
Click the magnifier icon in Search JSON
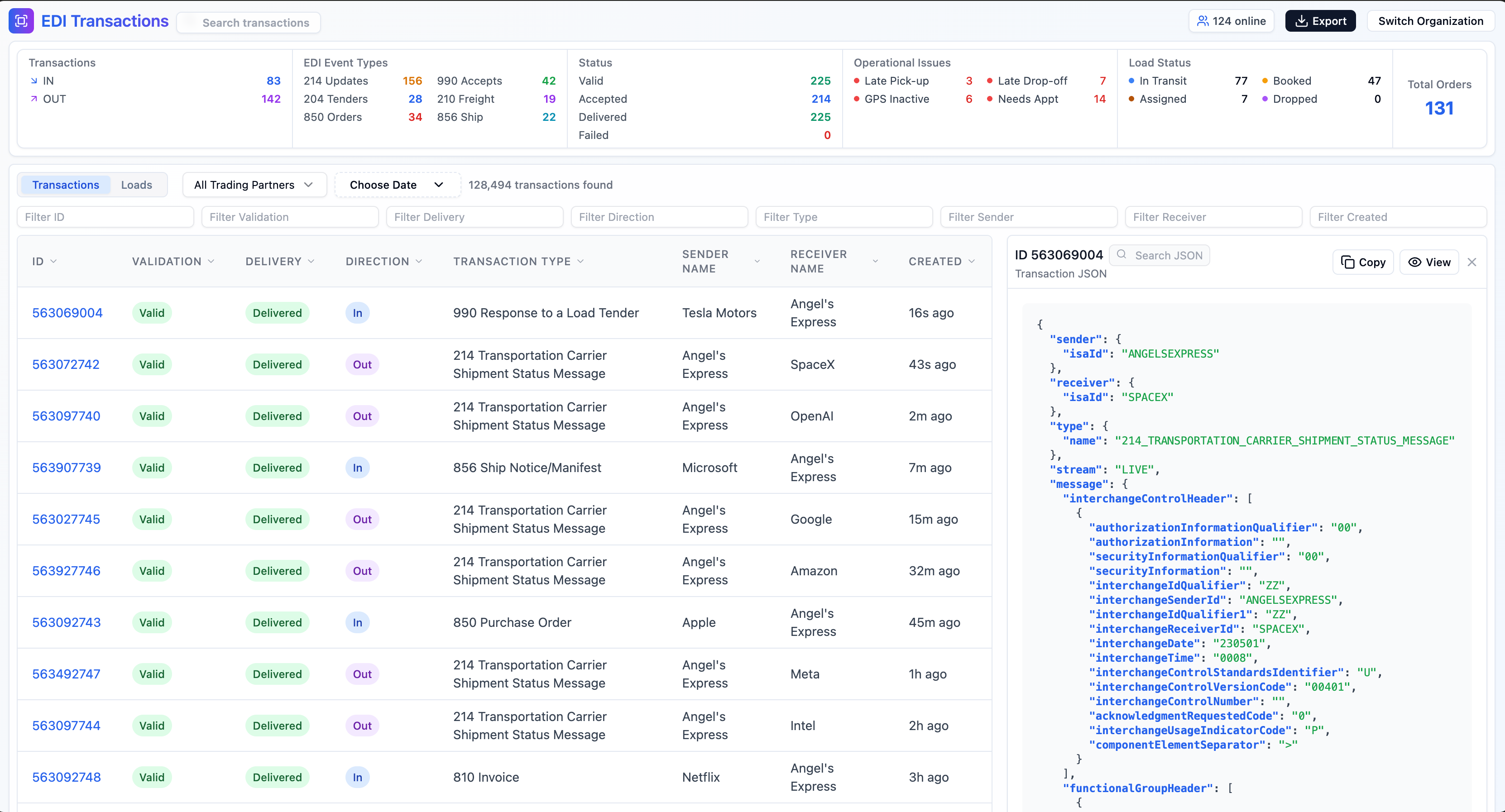pos(1121,254)
